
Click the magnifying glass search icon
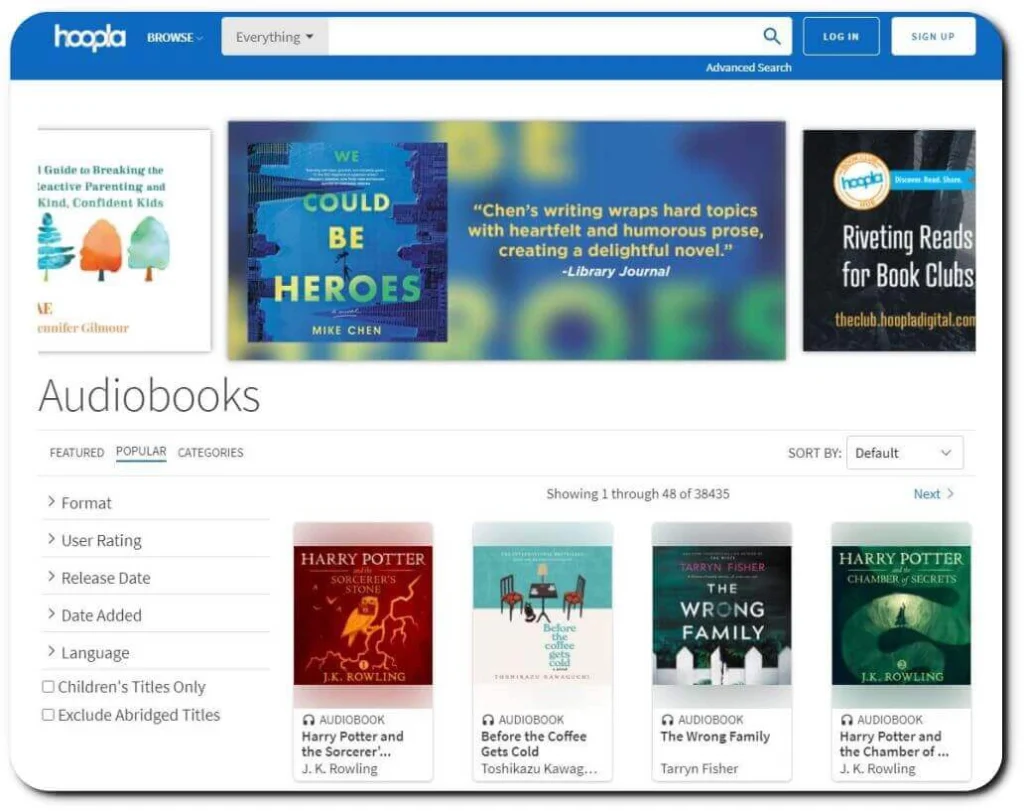click(771, 37)
